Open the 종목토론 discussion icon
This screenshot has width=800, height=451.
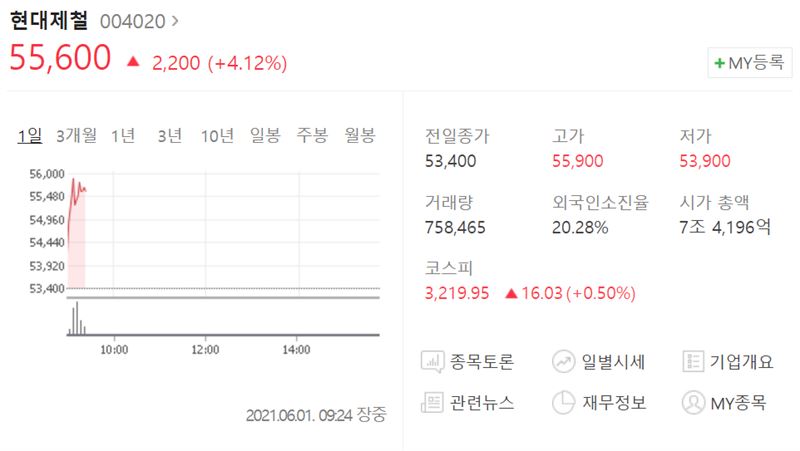(x=432, y=362)
